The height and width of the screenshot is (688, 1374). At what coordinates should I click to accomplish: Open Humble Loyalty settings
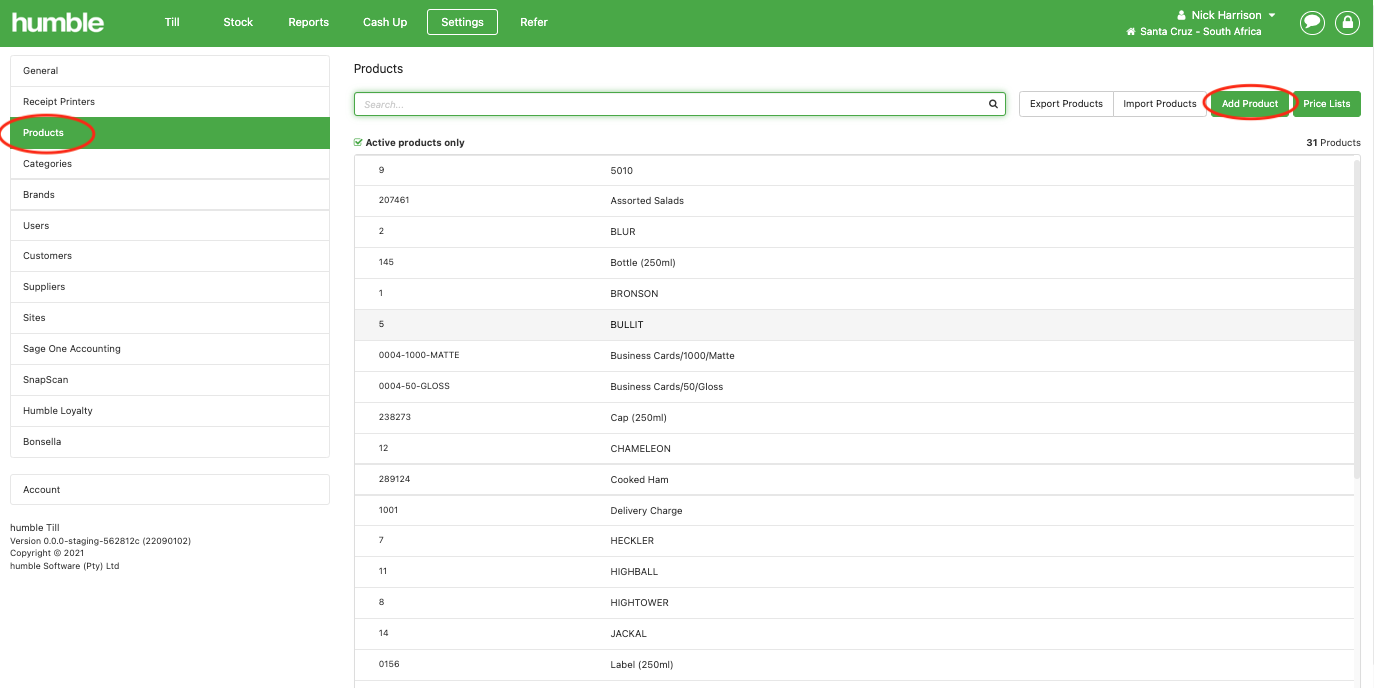[x=170, y=411]
